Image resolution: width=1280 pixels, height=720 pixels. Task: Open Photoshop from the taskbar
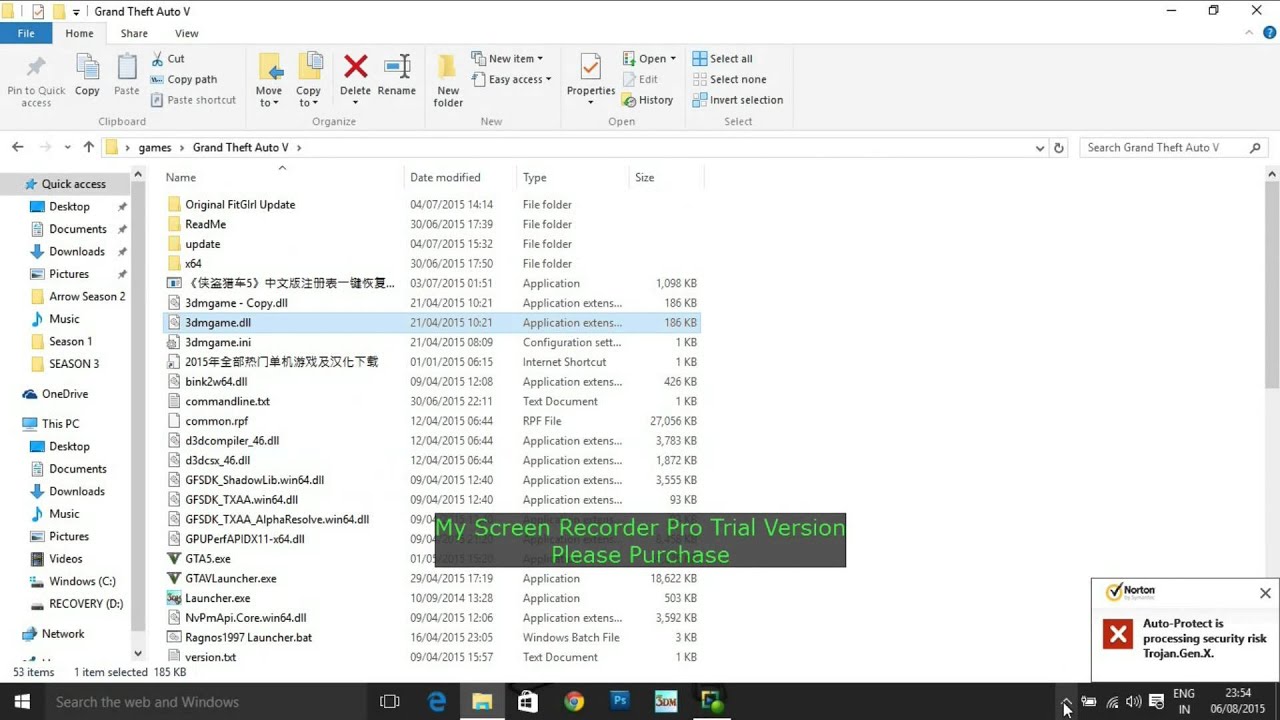(x=620, y=702)
